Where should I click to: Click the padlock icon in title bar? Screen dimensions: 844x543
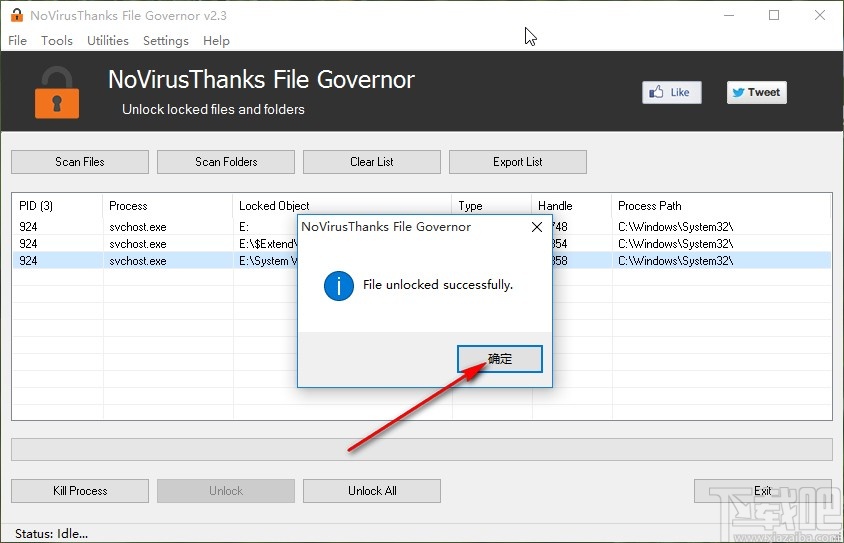pos(17,15)
